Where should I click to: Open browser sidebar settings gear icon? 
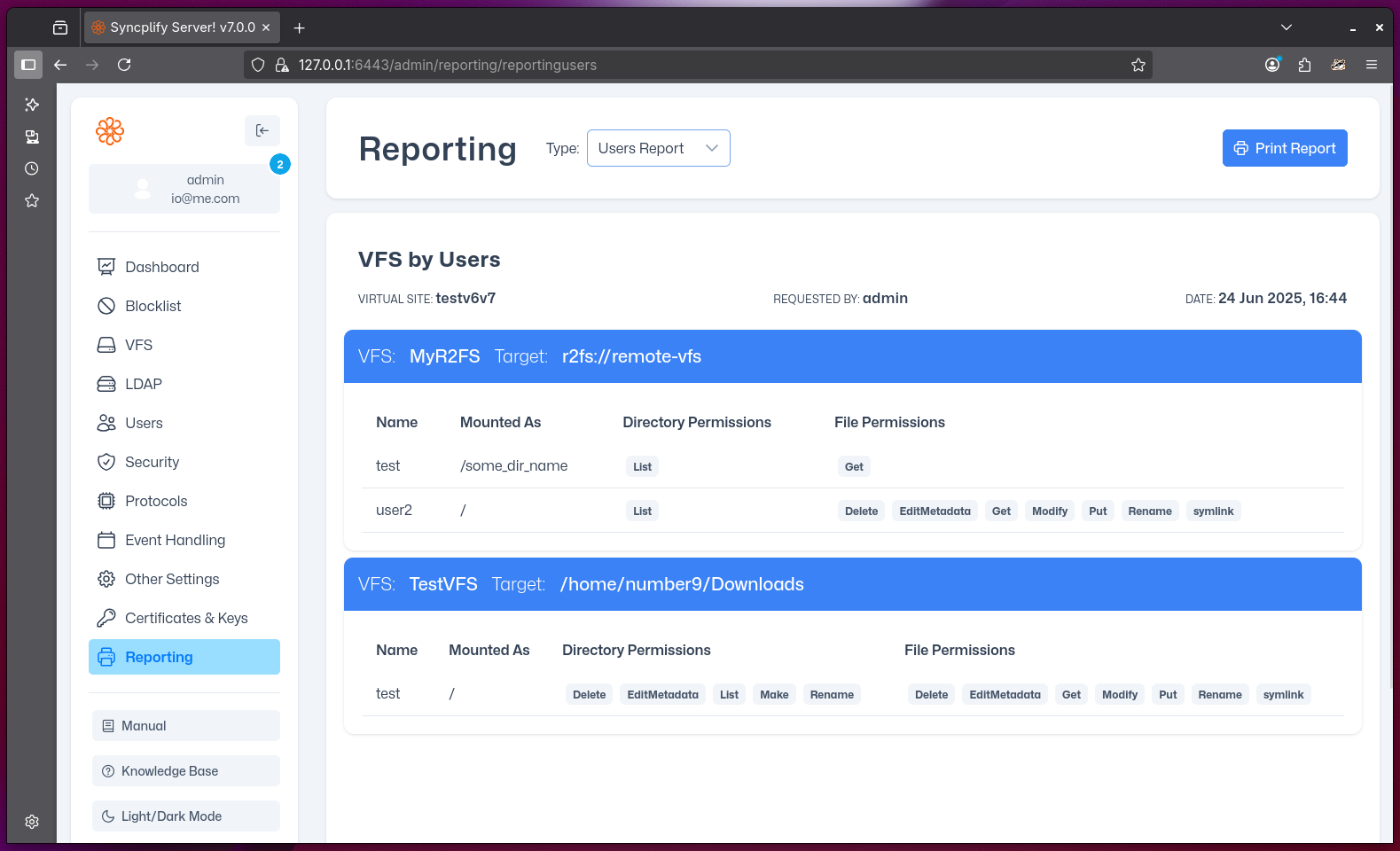pos(32,822)
